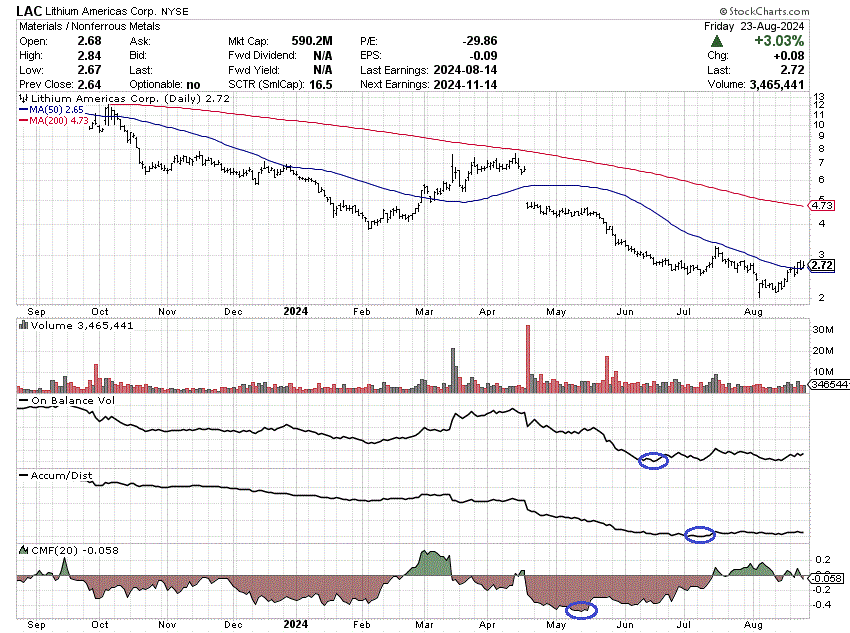Click the Low value 2.67
This screenshot has width=850, height=633.
[x=89, y=70]
